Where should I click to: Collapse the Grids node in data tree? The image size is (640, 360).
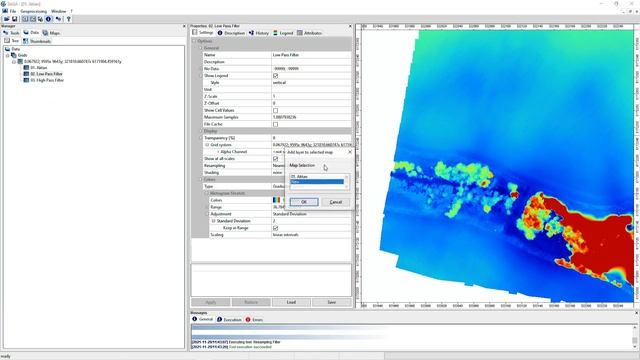tap(8, 55)
